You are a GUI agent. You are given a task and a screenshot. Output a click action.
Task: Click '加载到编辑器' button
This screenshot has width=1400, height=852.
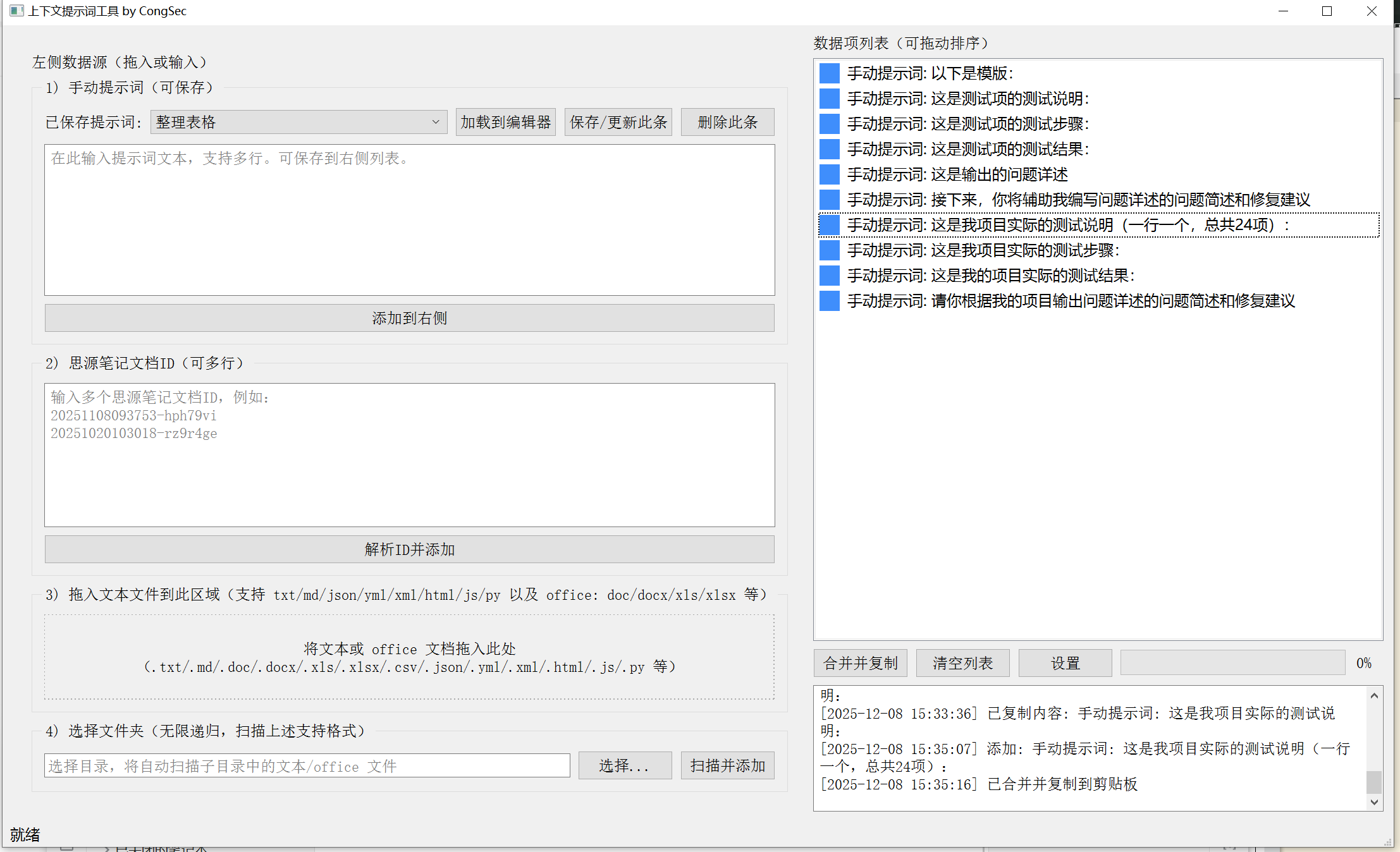tap(505, 122)
